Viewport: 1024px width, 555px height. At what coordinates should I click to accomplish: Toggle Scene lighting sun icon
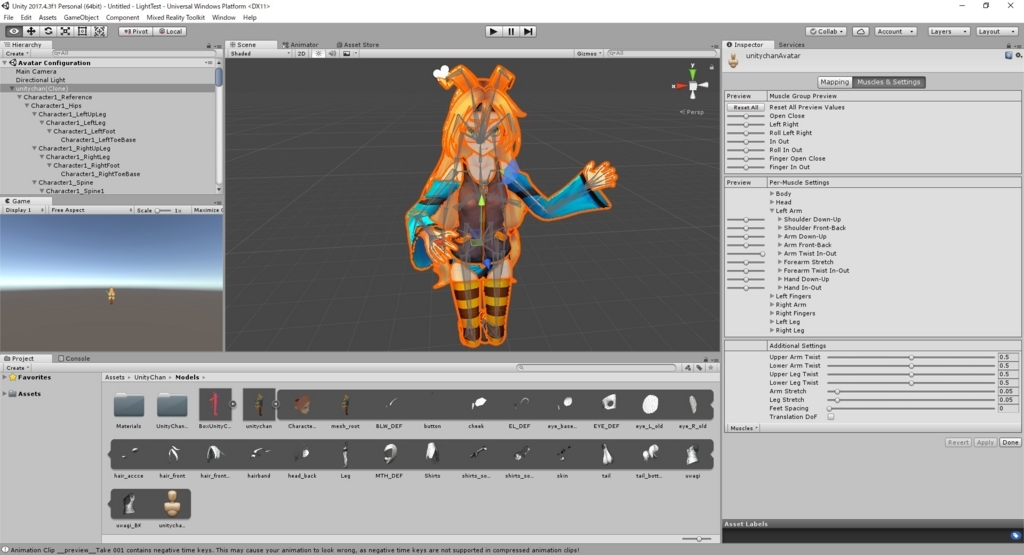pos(319,54)
